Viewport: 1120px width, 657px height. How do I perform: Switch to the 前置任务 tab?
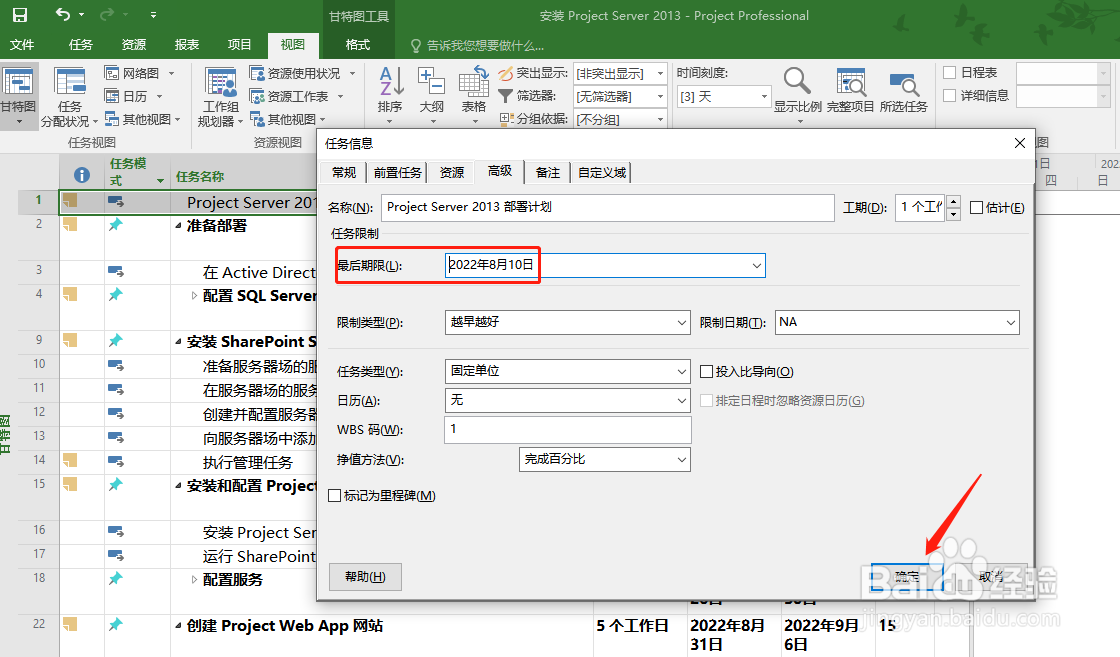point(397,172)
